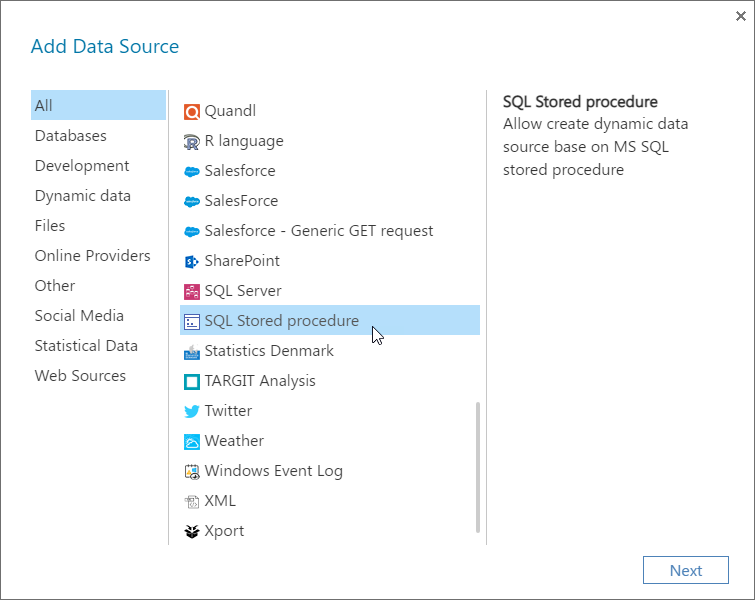Click the Next button
The width and height of the screenshot is (755, 600).
pyautogui.click(x=686, y=570)
